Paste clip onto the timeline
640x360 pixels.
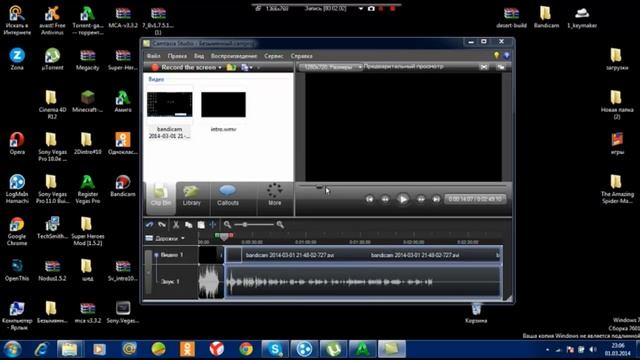point(201,224)
